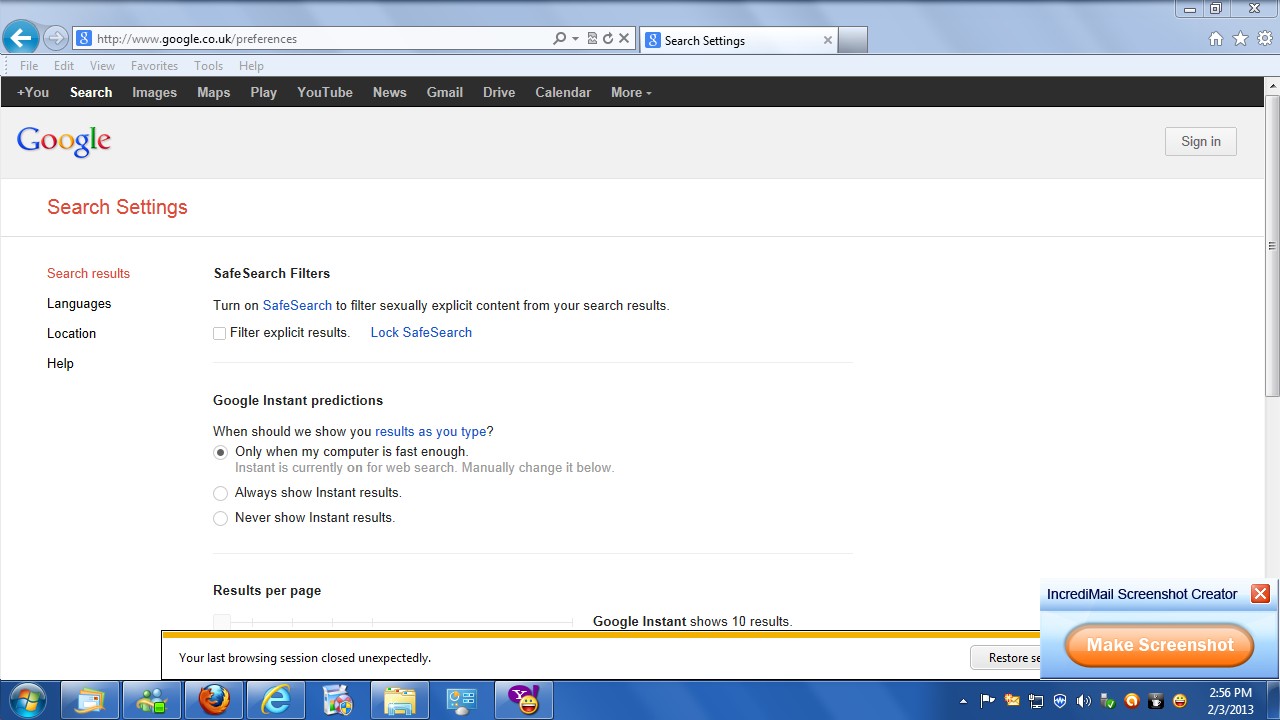Open a new blank tab
This screenshot has height=720, width=1280.
852,40
